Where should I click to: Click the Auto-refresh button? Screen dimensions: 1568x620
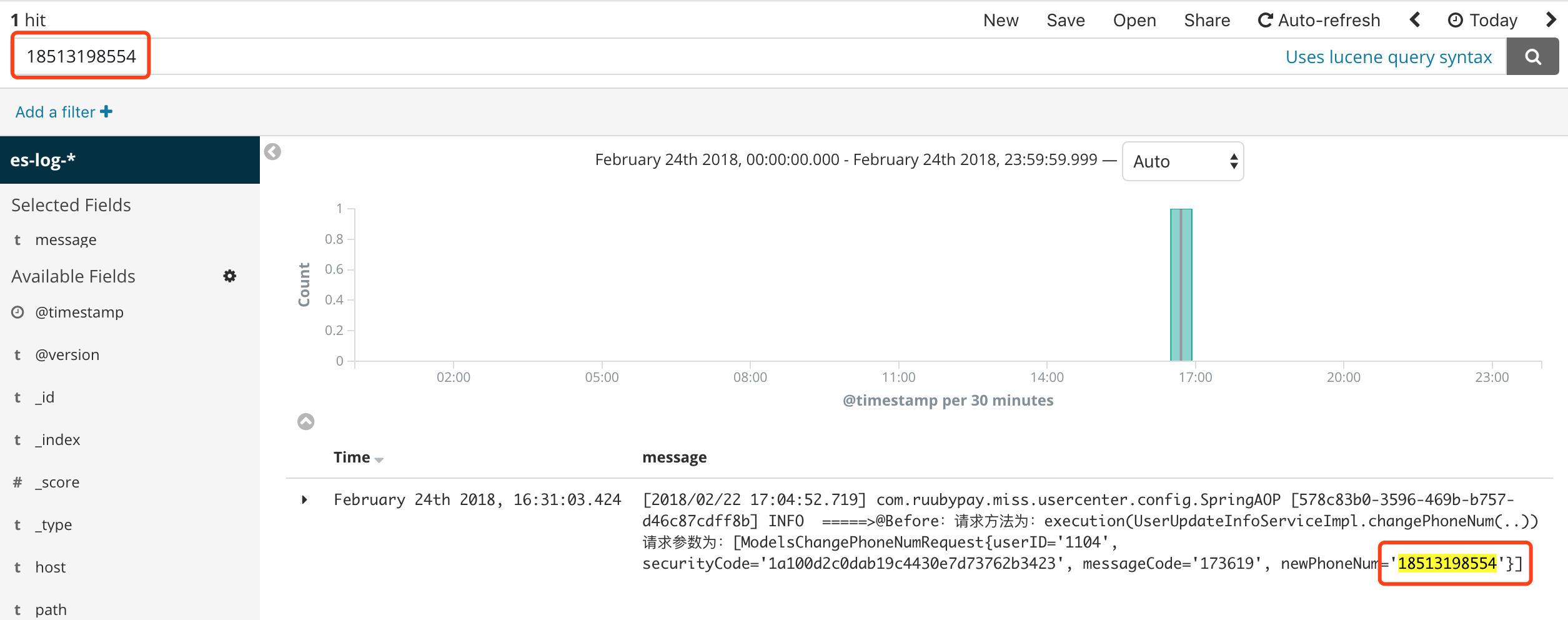(1319, 20)
